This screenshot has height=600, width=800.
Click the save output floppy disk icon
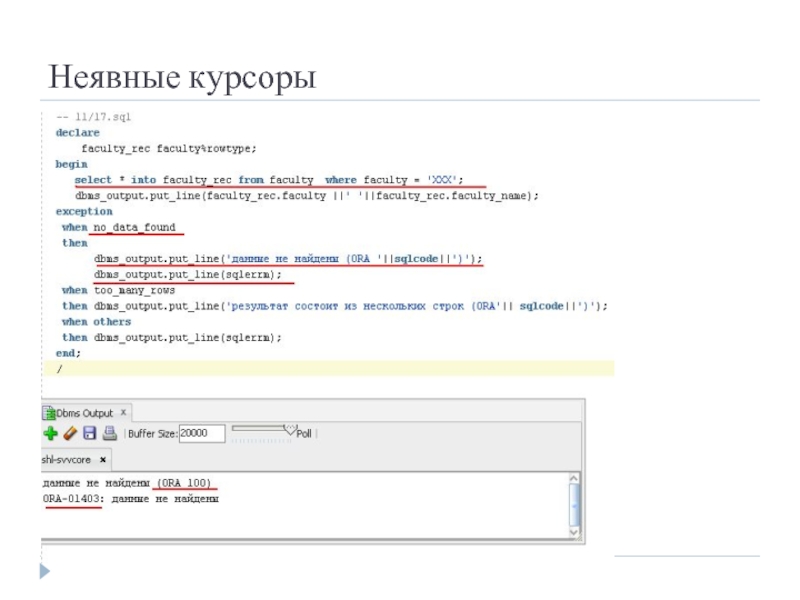(x=90, y=433)
